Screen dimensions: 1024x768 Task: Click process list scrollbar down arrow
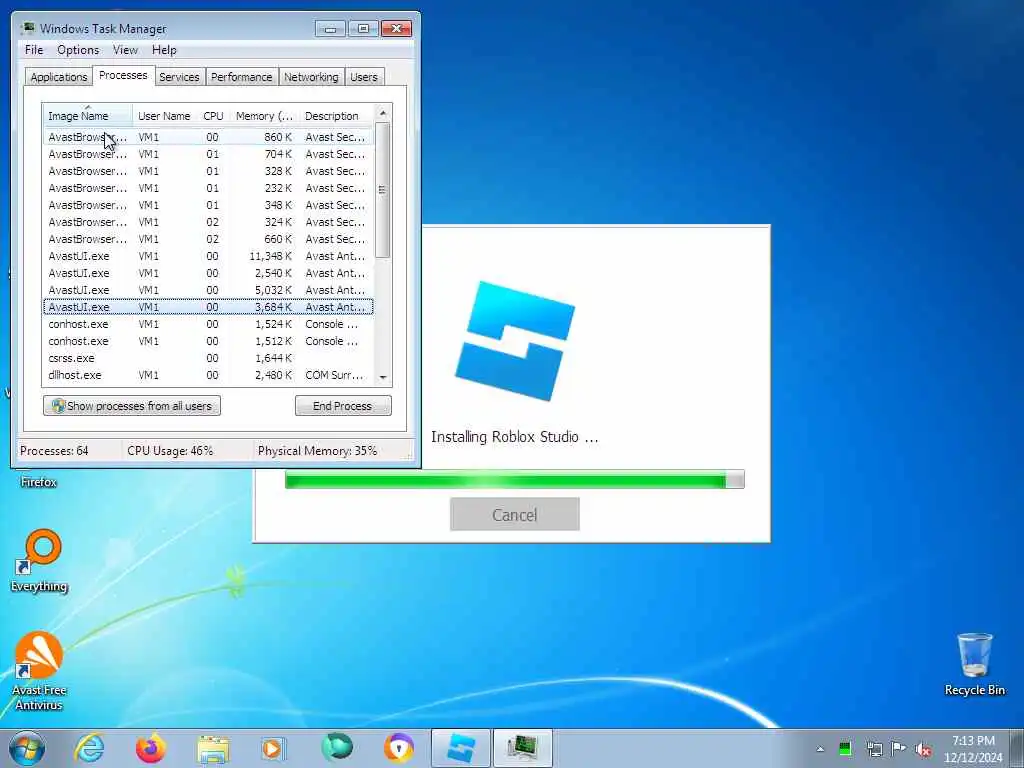(x=383, y=377)
